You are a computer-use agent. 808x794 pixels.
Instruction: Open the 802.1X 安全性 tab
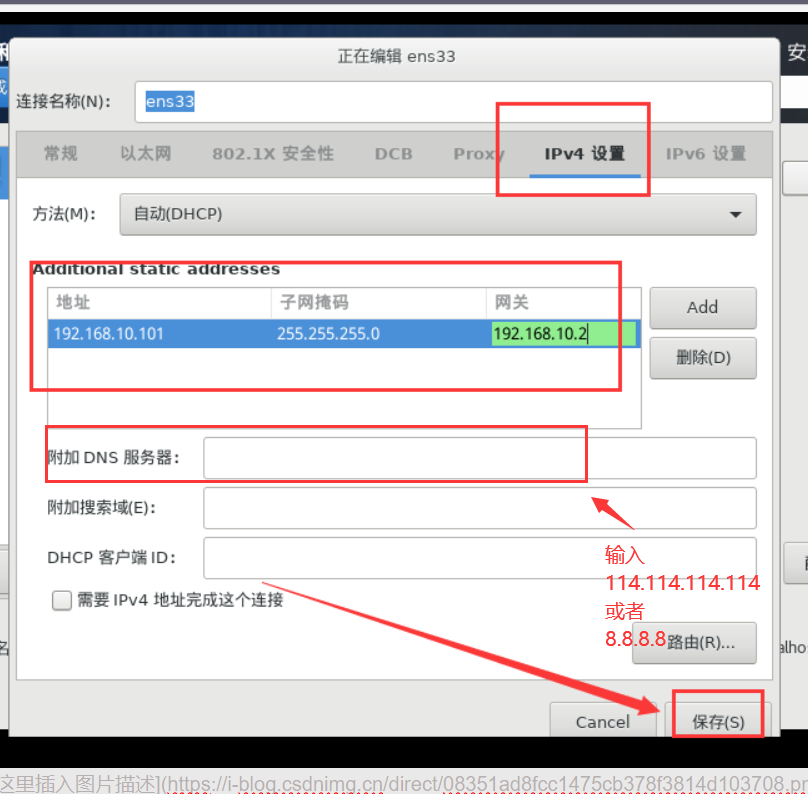[273, 154]
